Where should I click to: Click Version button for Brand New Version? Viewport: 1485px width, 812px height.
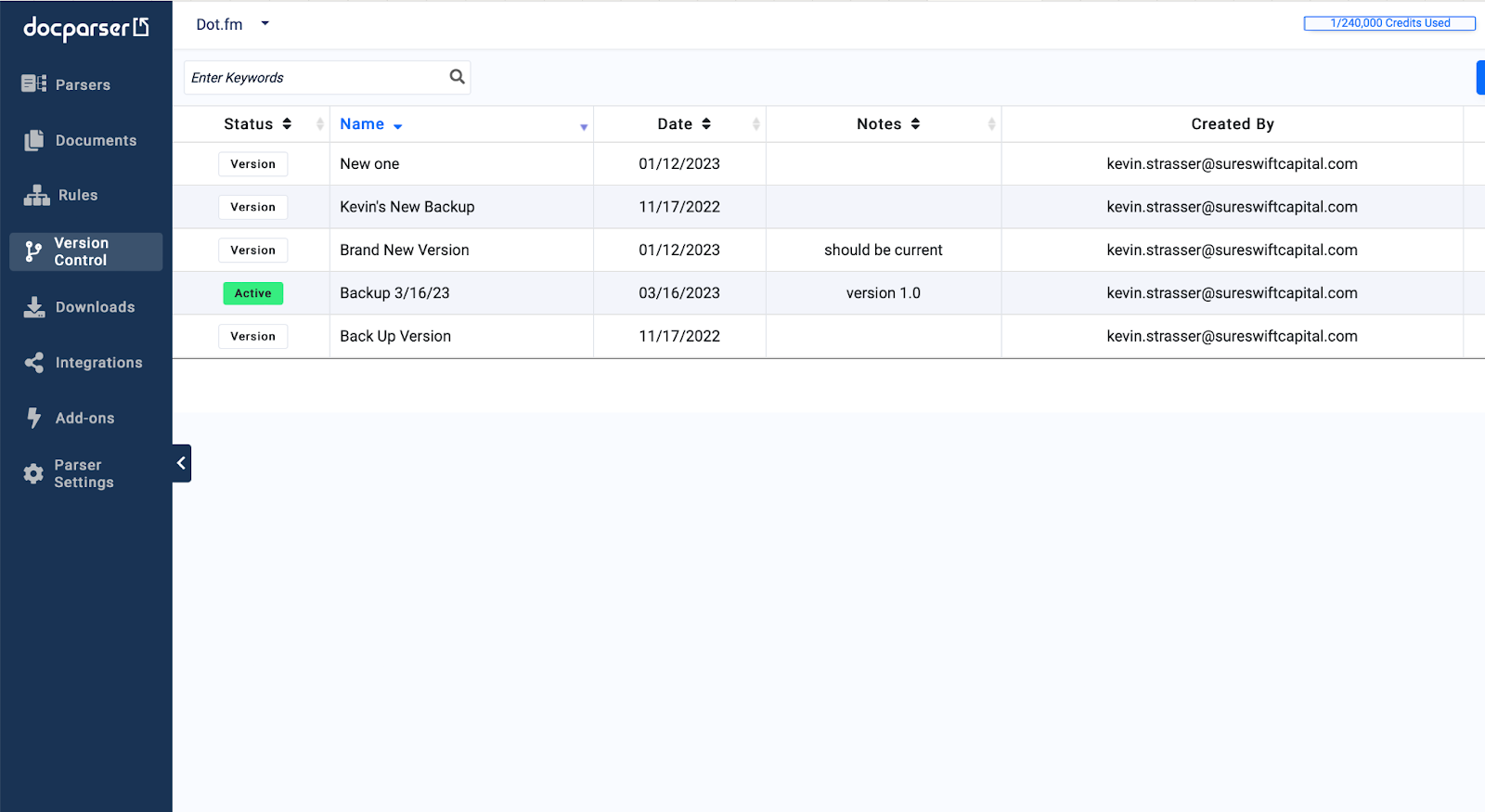click(252, 251)
